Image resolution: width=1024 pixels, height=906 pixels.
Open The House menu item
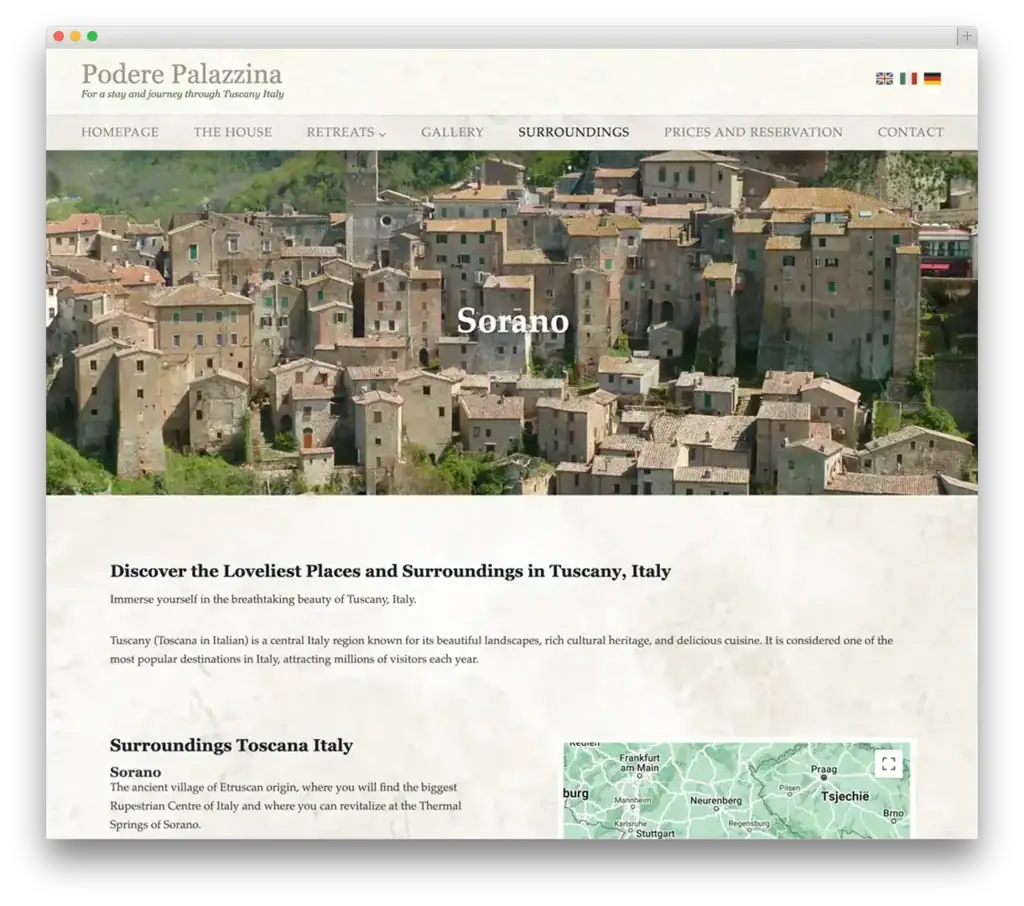click(x=232, y=132)
